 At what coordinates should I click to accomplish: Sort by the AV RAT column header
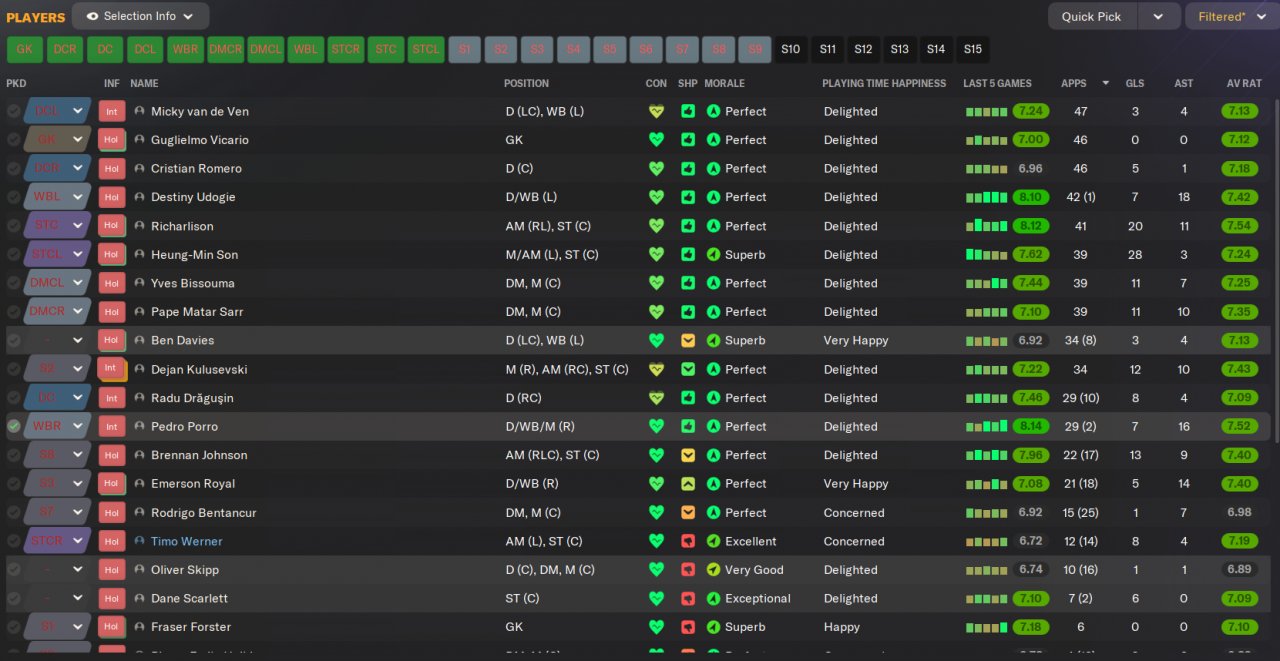[1244, 83]
